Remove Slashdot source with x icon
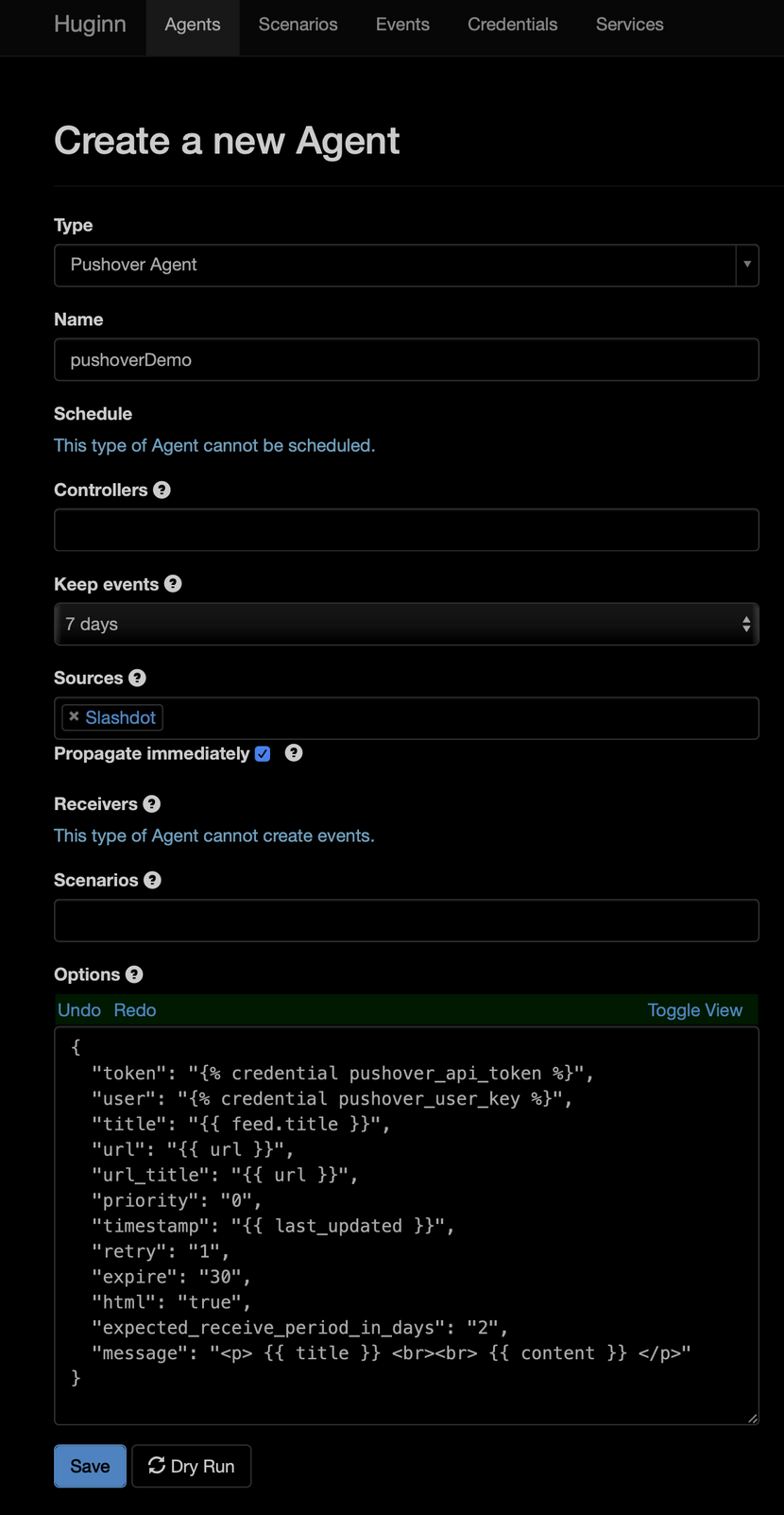The height and width of the screenshot is (1515, 784). 74,716
